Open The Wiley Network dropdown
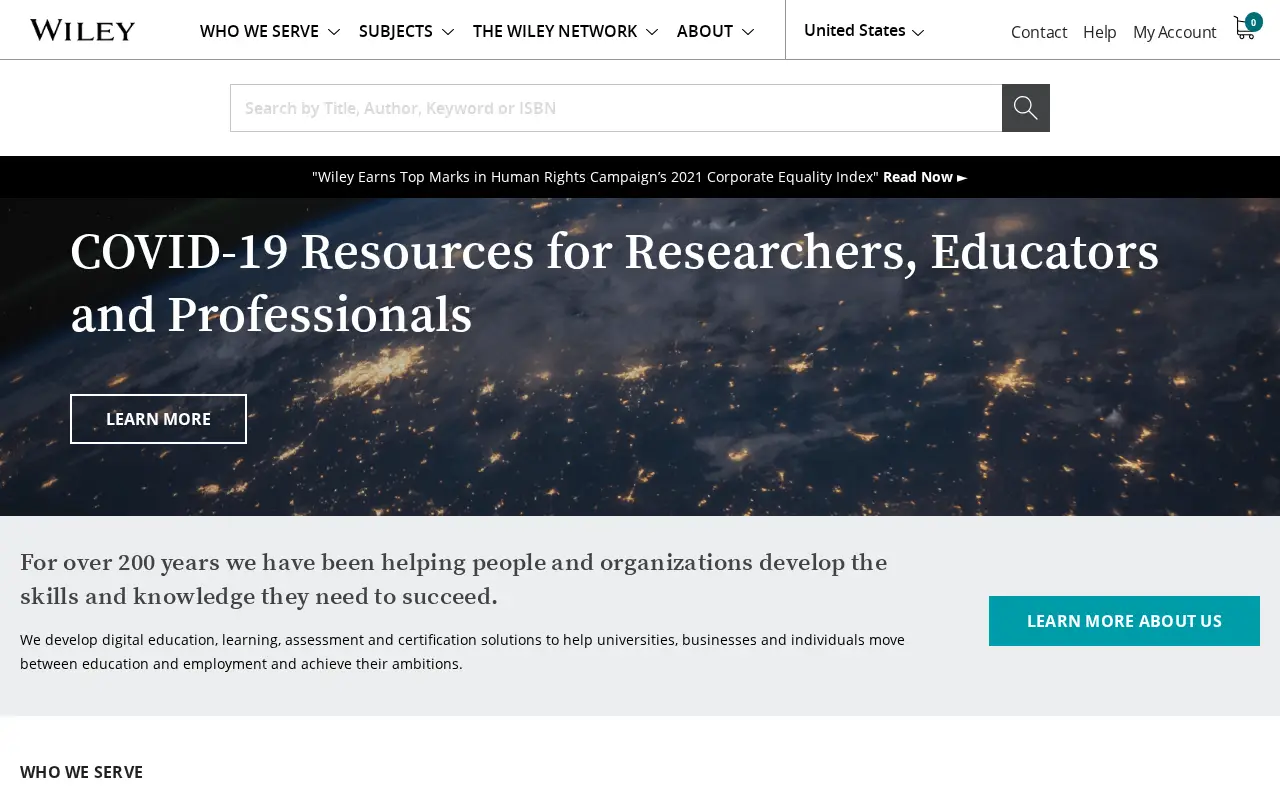Image resolution: width=1280 pixels, height=800 pixels. [566, 31]
